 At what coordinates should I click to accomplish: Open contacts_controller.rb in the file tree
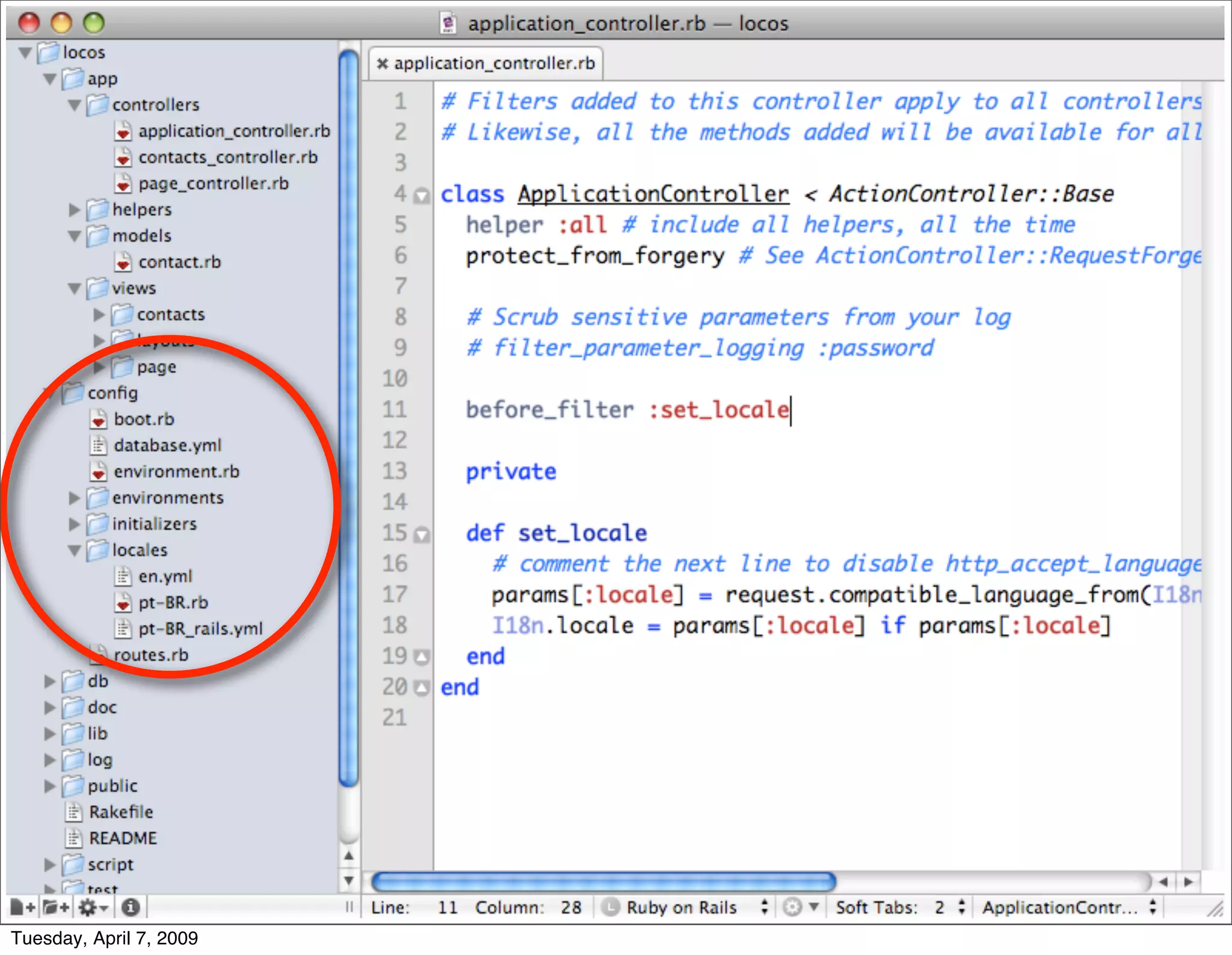point(227,158)
